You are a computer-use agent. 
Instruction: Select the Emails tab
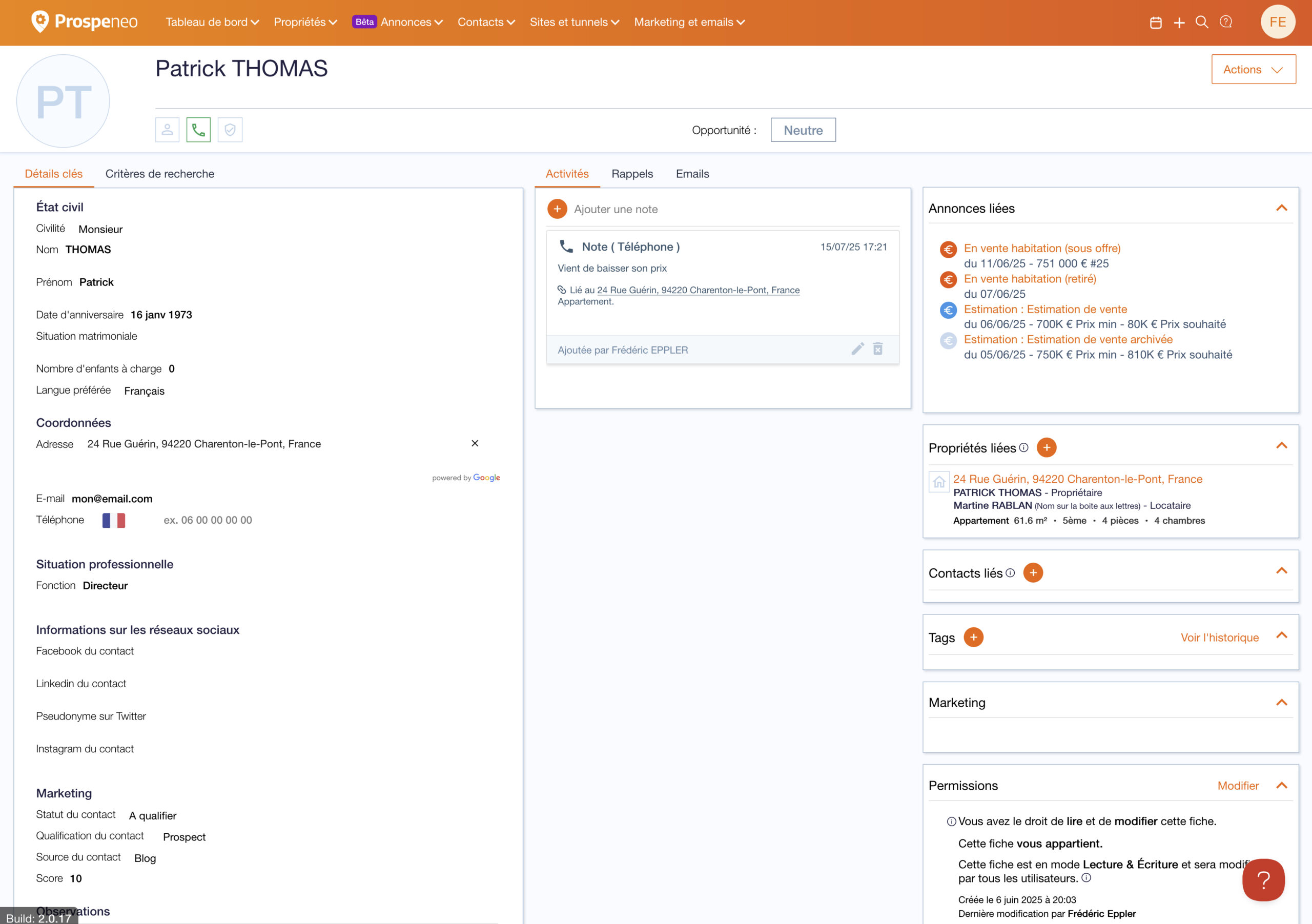point(692,174)
